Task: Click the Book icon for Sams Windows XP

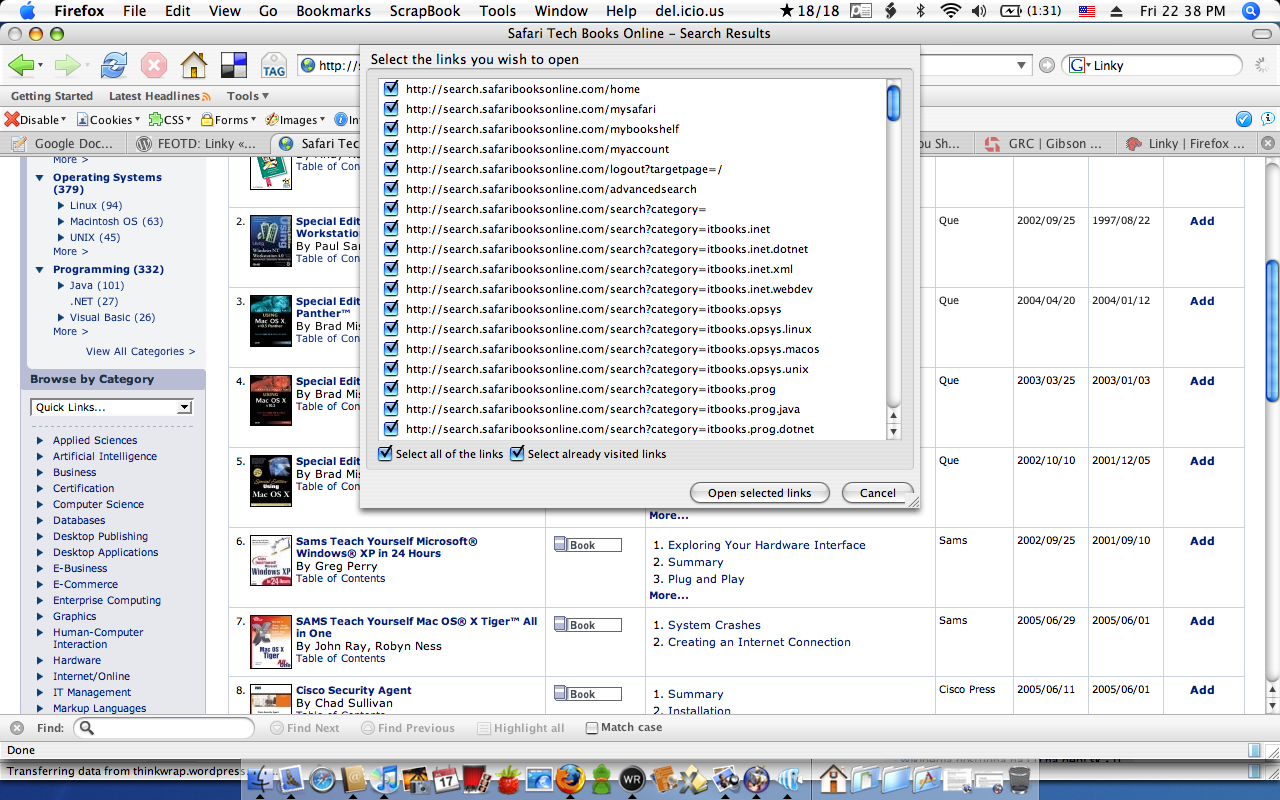Action: click(x=588, y=545)
